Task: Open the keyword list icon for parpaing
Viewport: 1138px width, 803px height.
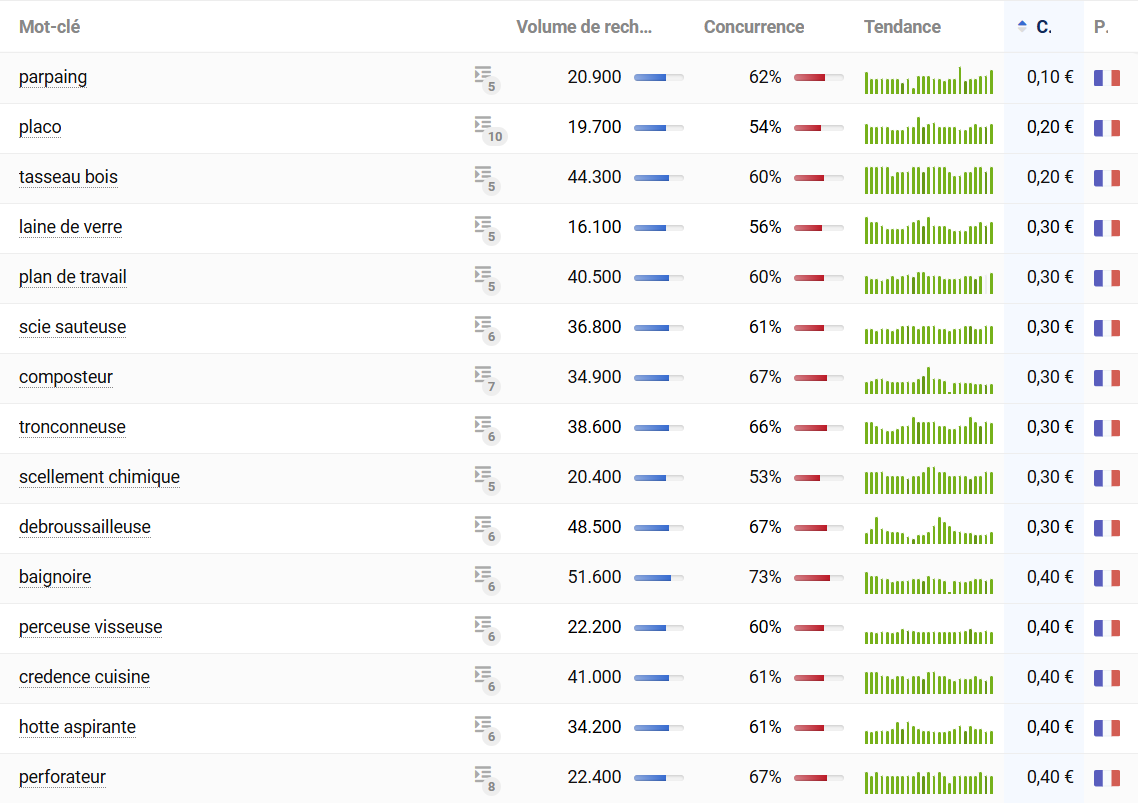Action: click(x=485, y=78)
